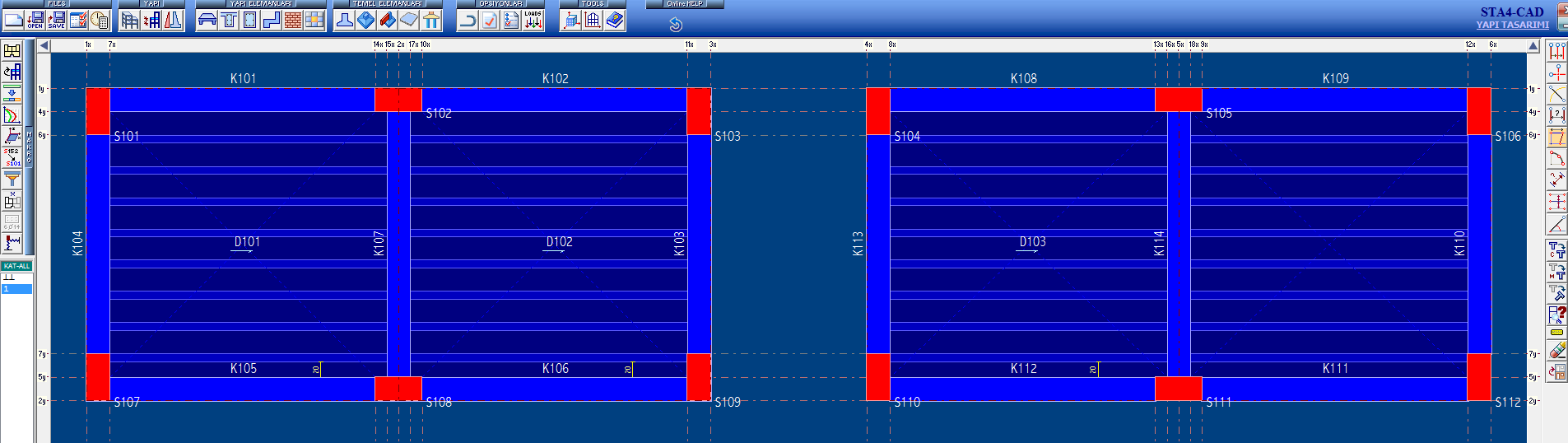1568x443 pixels.
Task: Click the OPEN file icon
Action: tap(35, 20)
